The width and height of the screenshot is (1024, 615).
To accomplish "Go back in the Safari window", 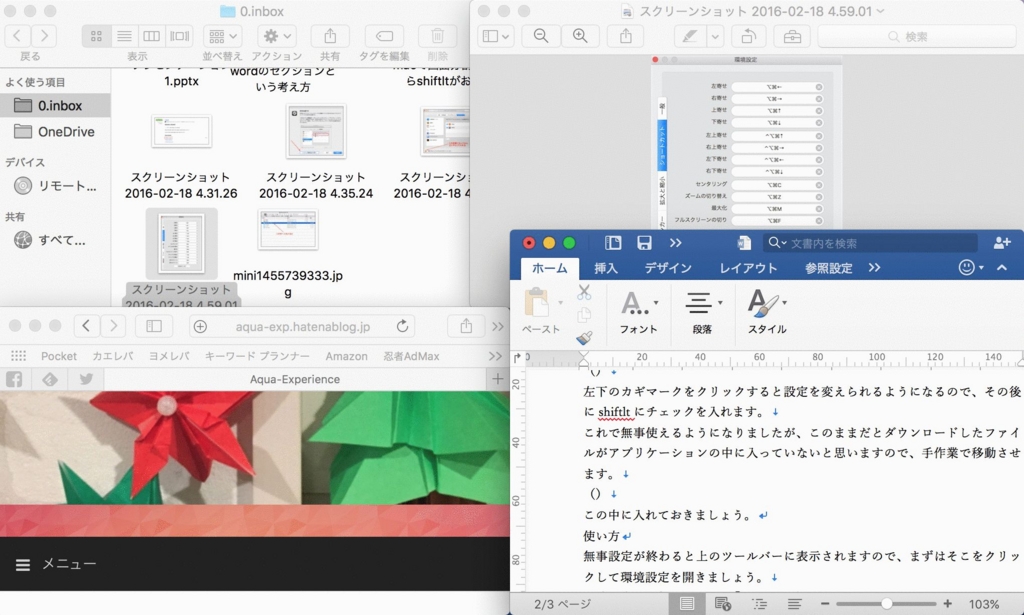I will tap(86, 325).
